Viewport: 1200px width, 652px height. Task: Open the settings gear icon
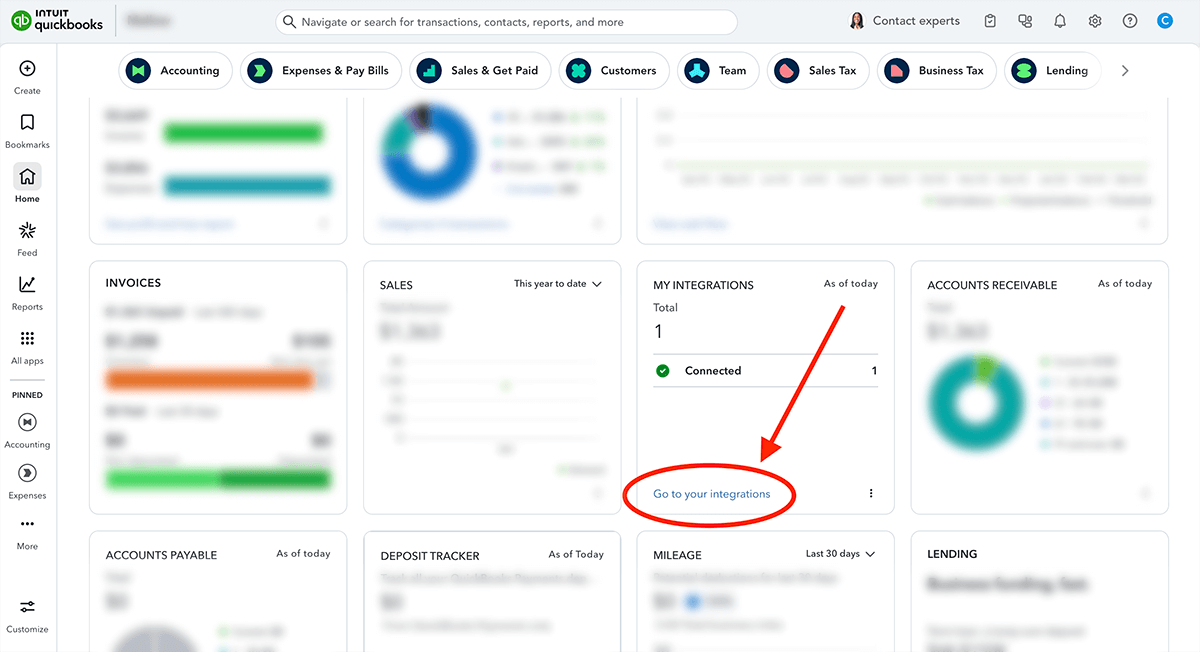pos(1095,21)
